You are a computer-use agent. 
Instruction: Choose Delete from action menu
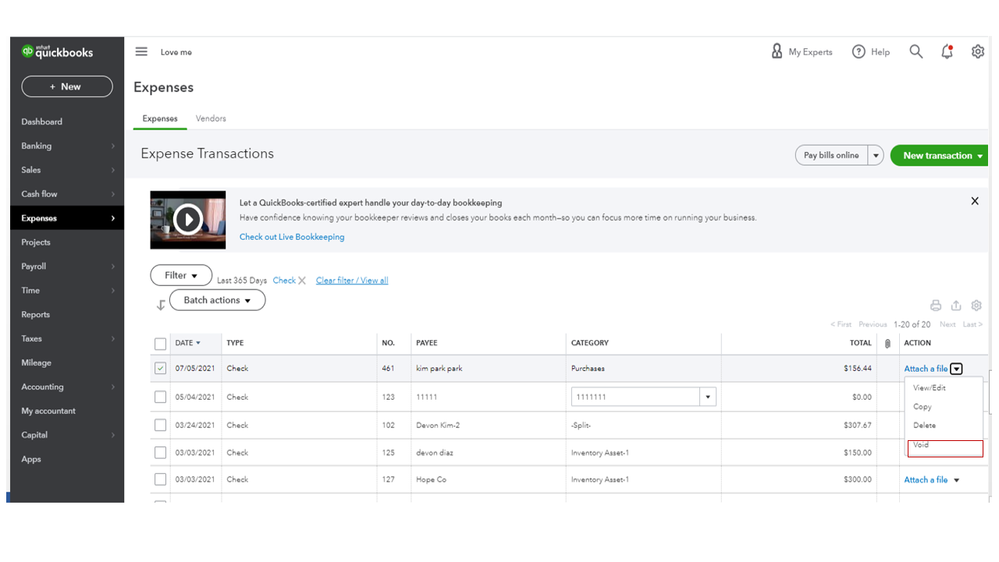(924, 425)
